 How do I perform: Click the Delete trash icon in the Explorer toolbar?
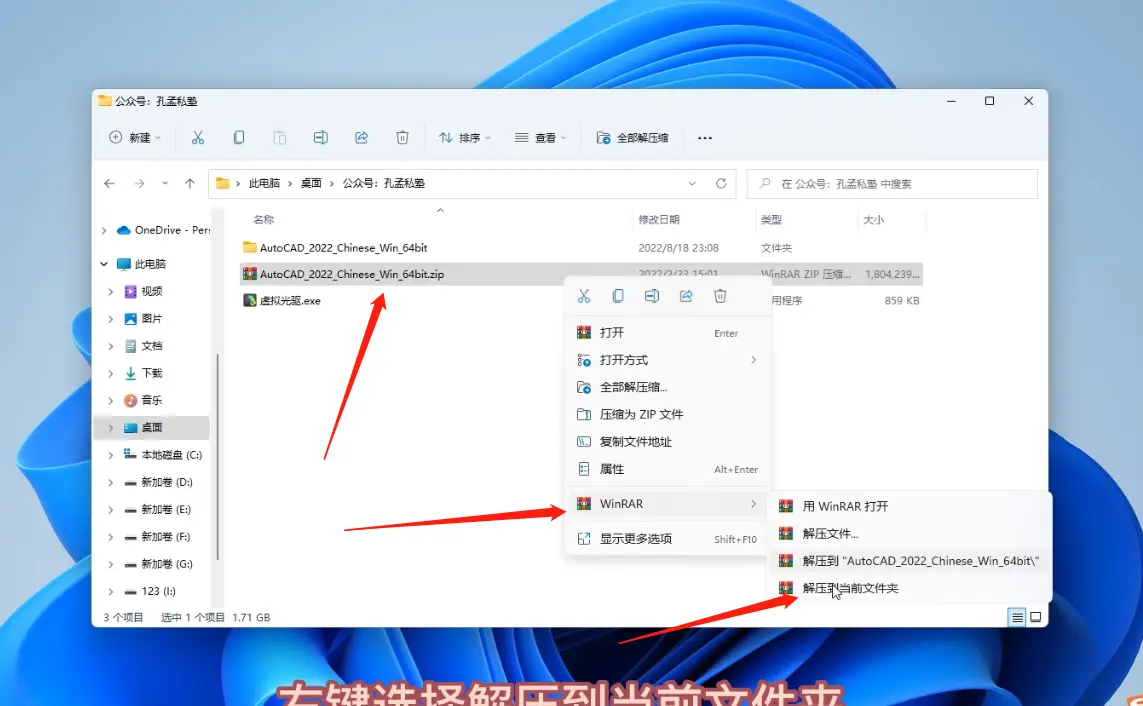(x=402, y=138)
